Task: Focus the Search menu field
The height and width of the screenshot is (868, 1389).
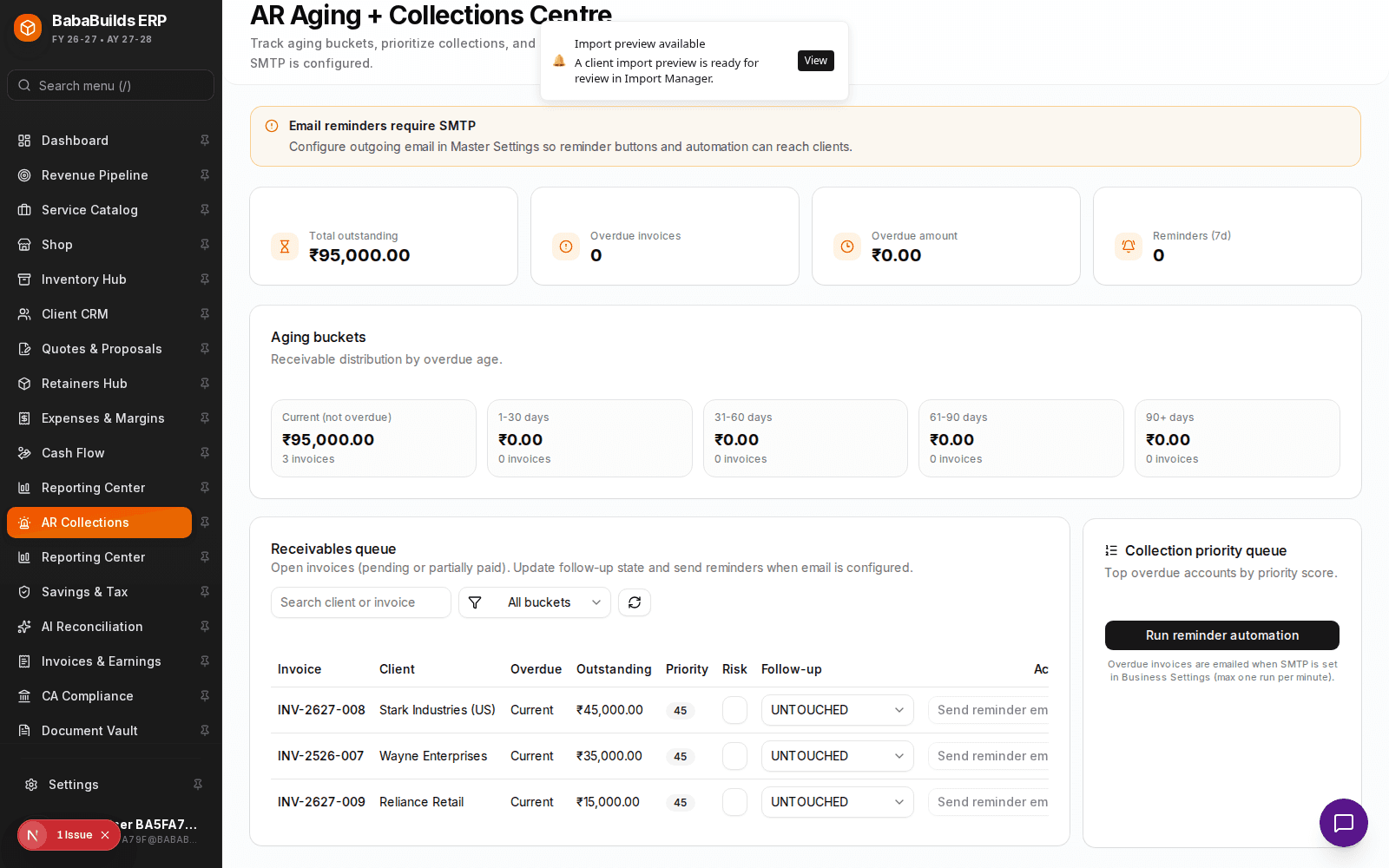Action: pos(110,85)
